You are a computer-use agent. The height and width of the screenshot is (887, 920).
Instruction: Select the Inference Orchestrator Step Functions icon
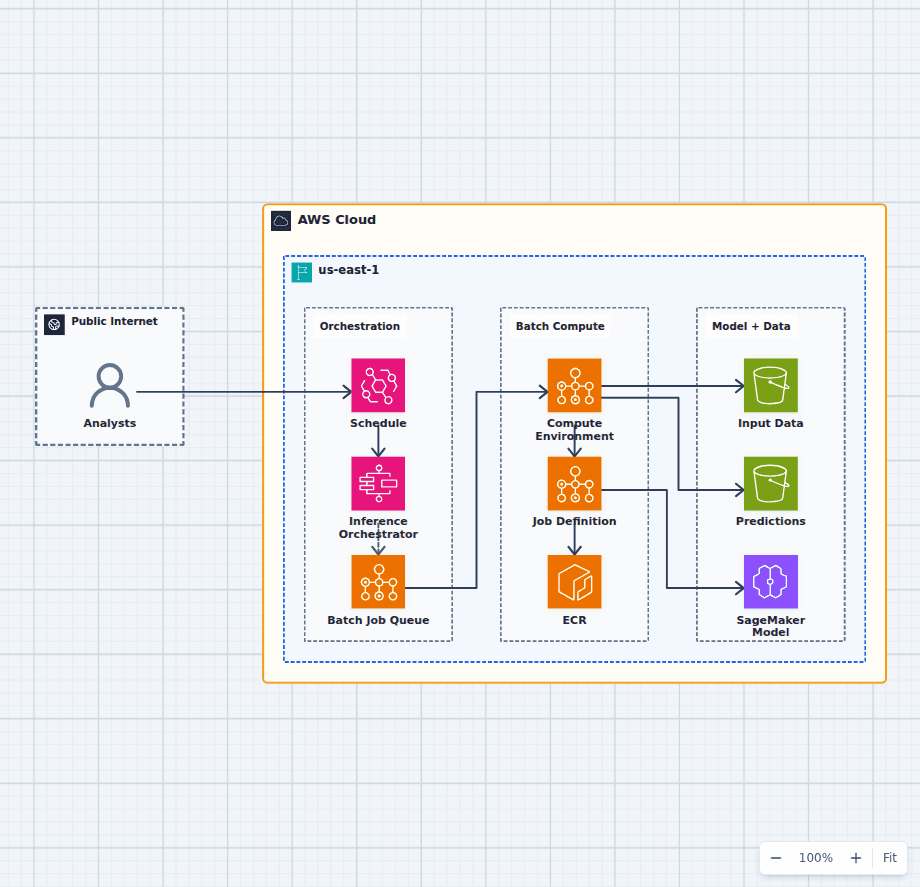click(378, 483)
